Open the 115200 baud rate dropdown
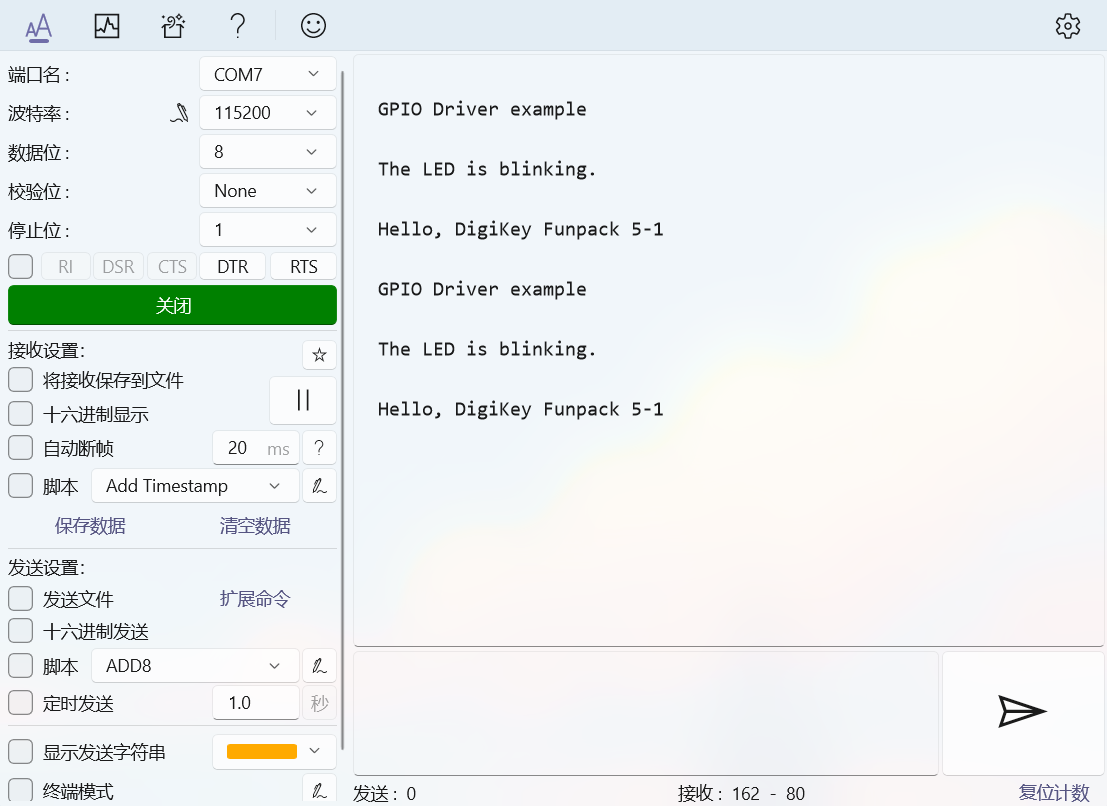The height and width of the screenshot is (806, 1107). [x=267, y=113]
